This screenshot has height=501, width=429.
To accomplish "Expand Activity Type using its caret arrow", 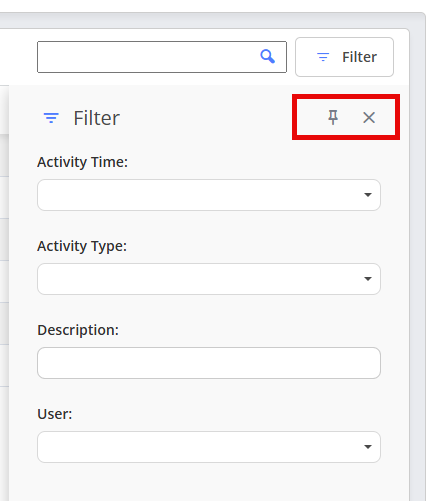I will pyautogui.click(x=368, y=279).
